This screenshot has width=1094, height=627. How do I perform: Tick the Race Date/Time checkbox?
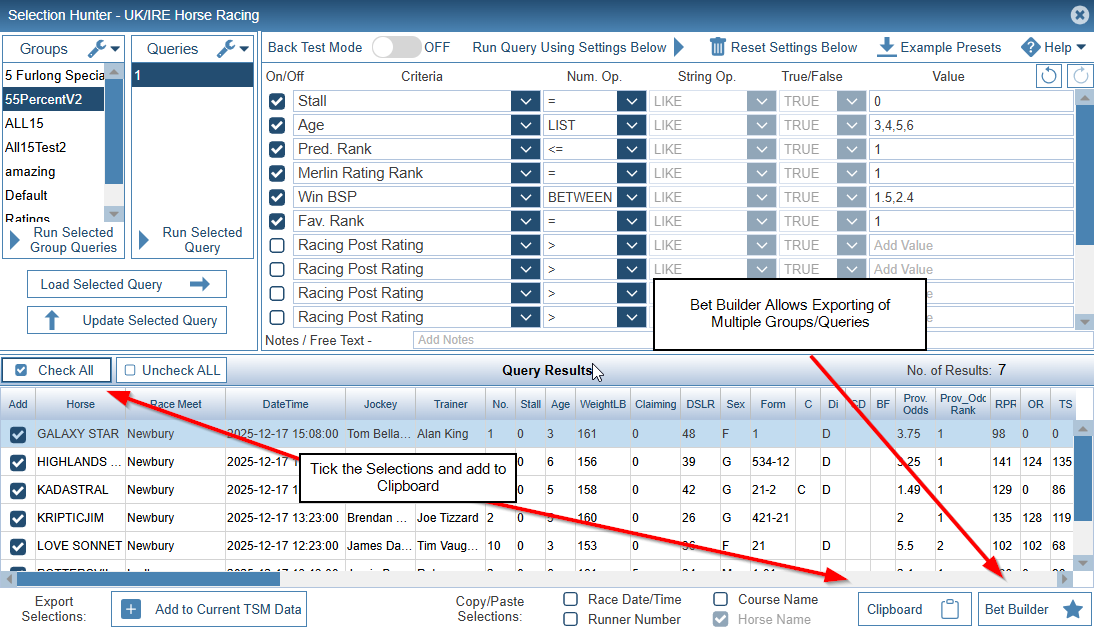click(x=570, y=599)
